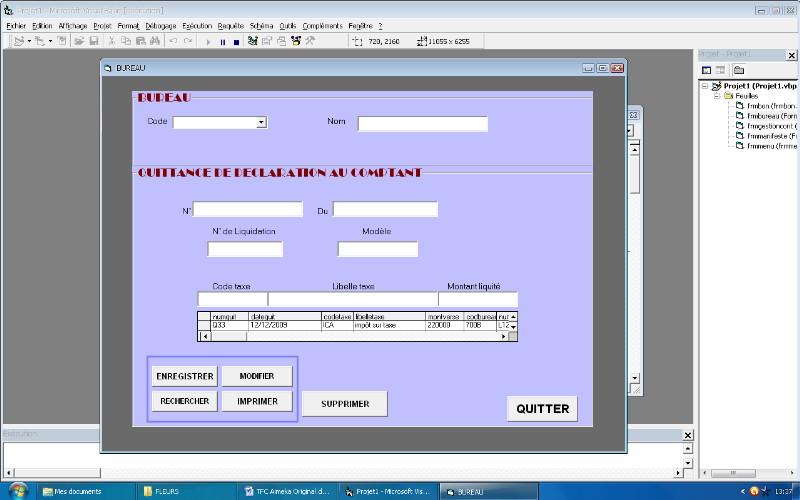This screenshot has width=800, height=500.
Task: Click the Pause (break) toolbar icon
Action: (222, 41)
